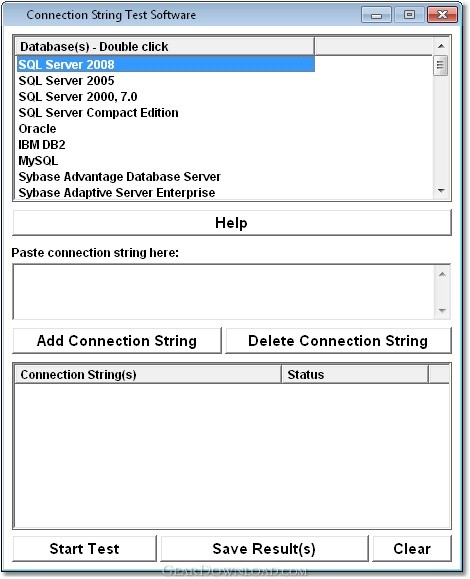Click the Database(s) - Double click column header

[x=165, y=47]
